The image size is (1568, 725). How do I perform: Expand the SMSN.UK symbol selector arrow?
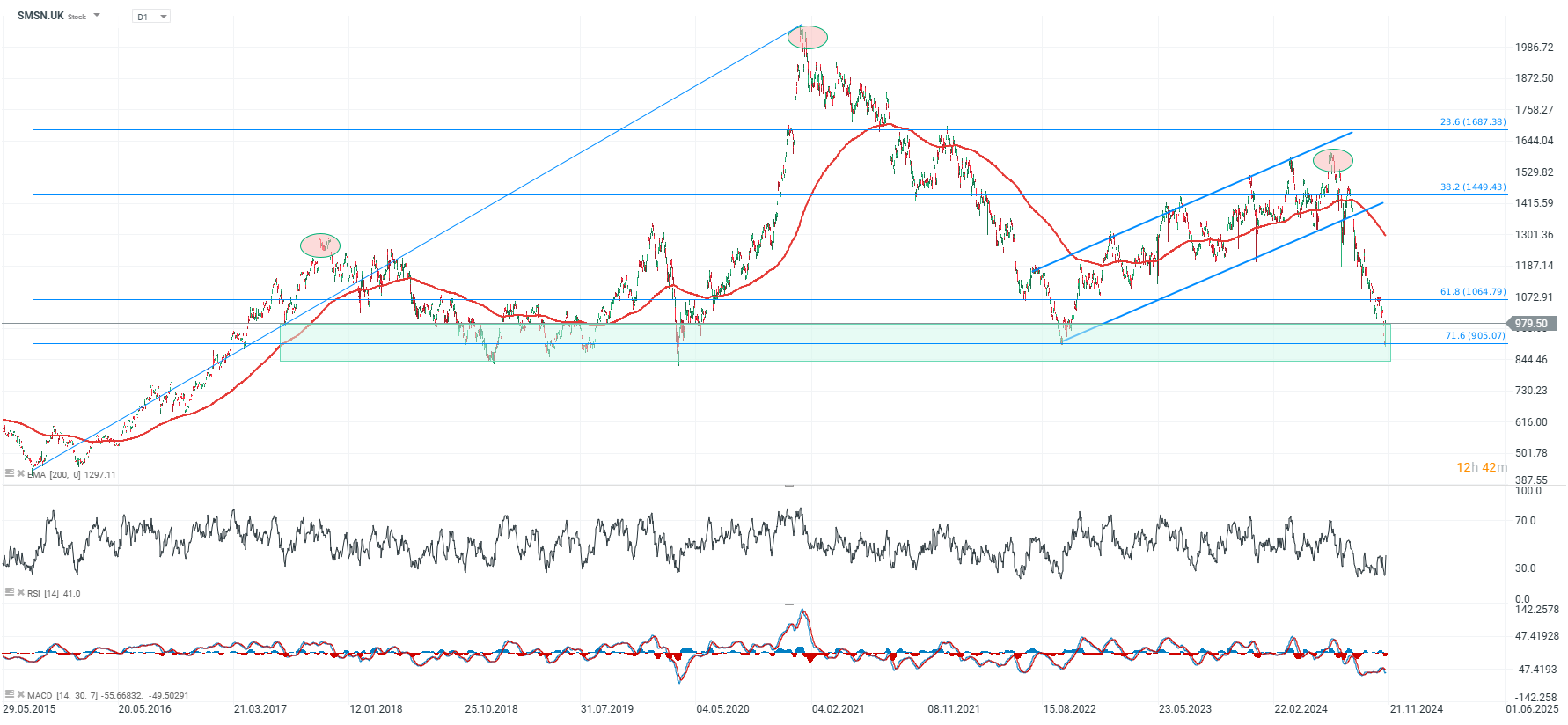click(97, 16)
